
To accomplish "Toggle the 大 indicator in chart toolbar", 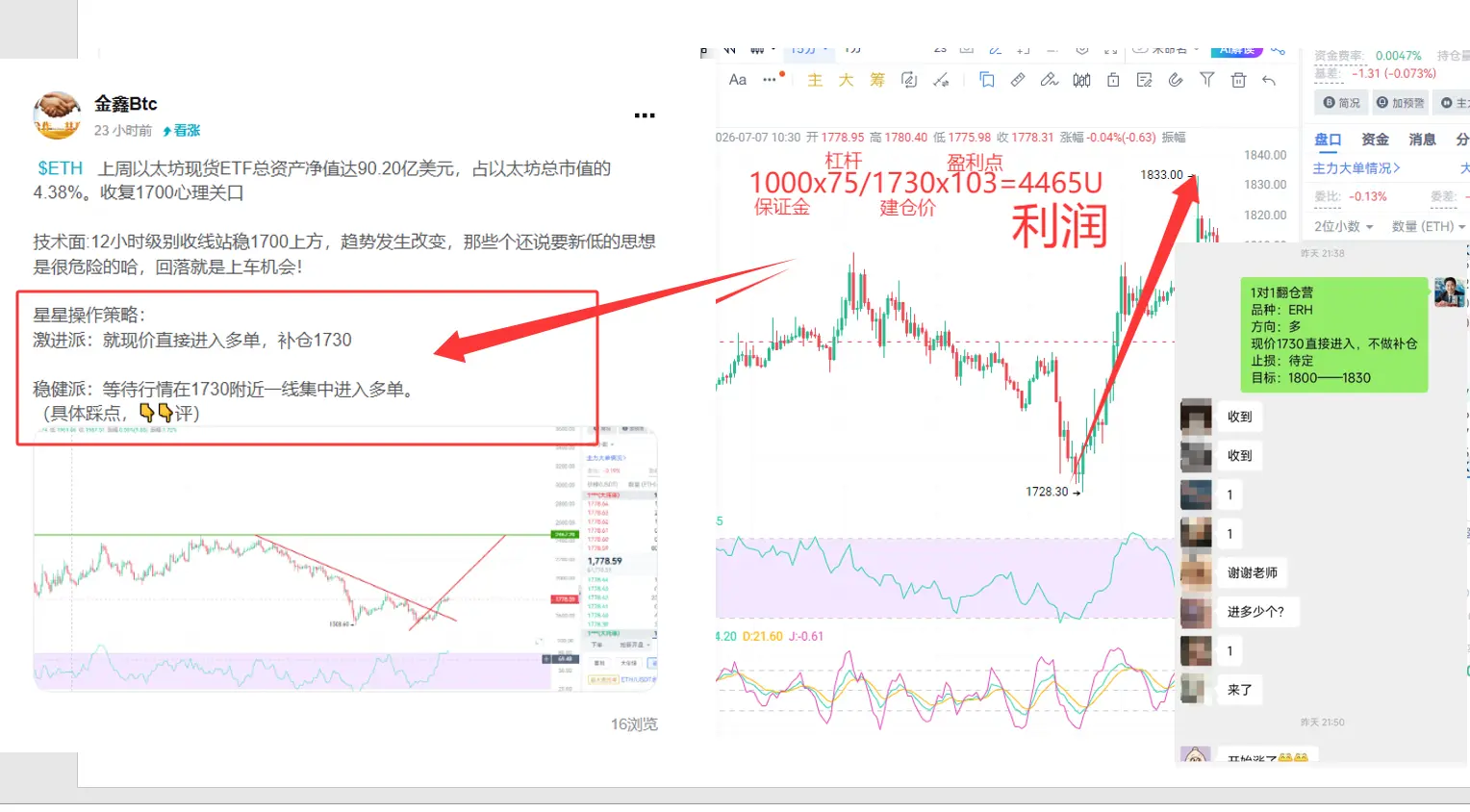I will [x=846, y=80].
